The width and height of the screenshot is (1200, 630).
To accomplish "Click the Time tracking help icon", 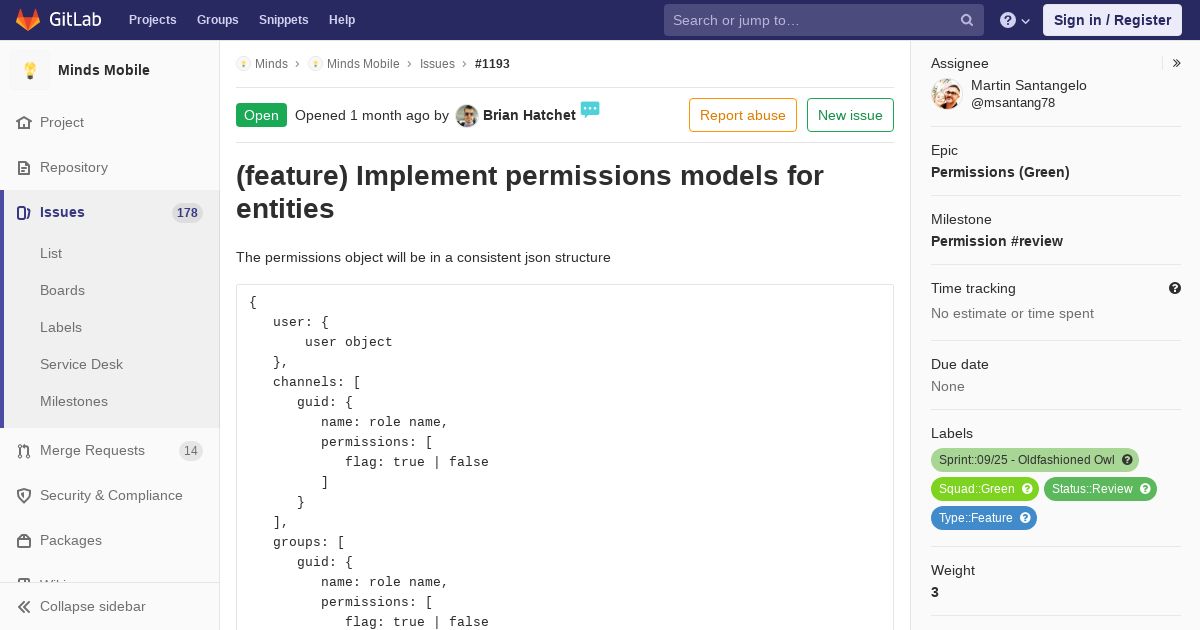I will click(x=1175, y=288).
